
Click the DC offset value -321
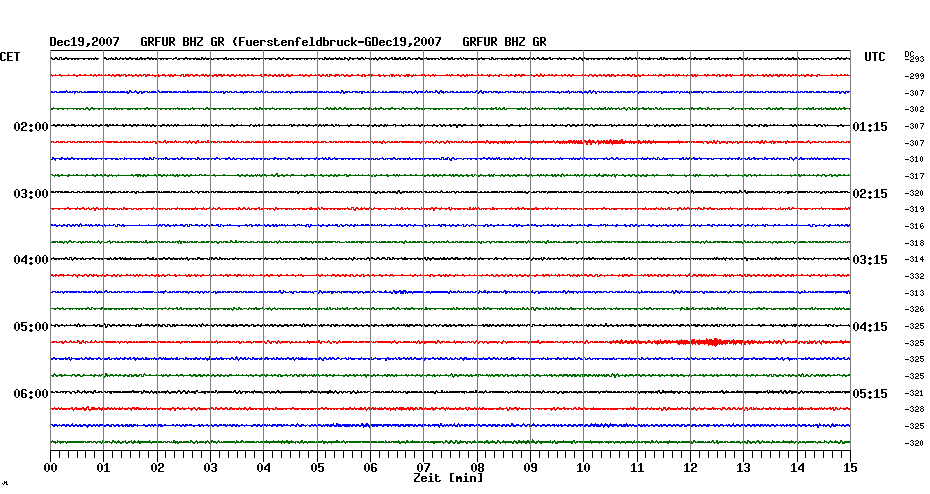pos(915,393)
